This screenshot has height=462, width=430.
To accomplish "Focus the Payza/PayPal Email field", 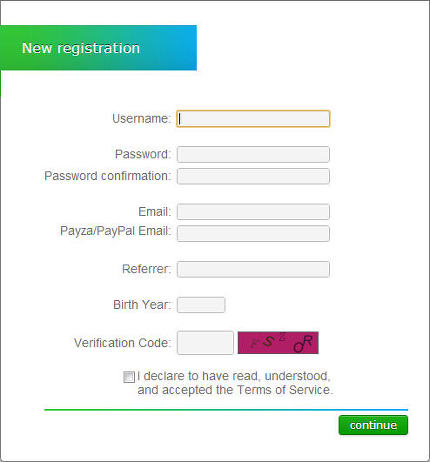I will coord(253,233).
